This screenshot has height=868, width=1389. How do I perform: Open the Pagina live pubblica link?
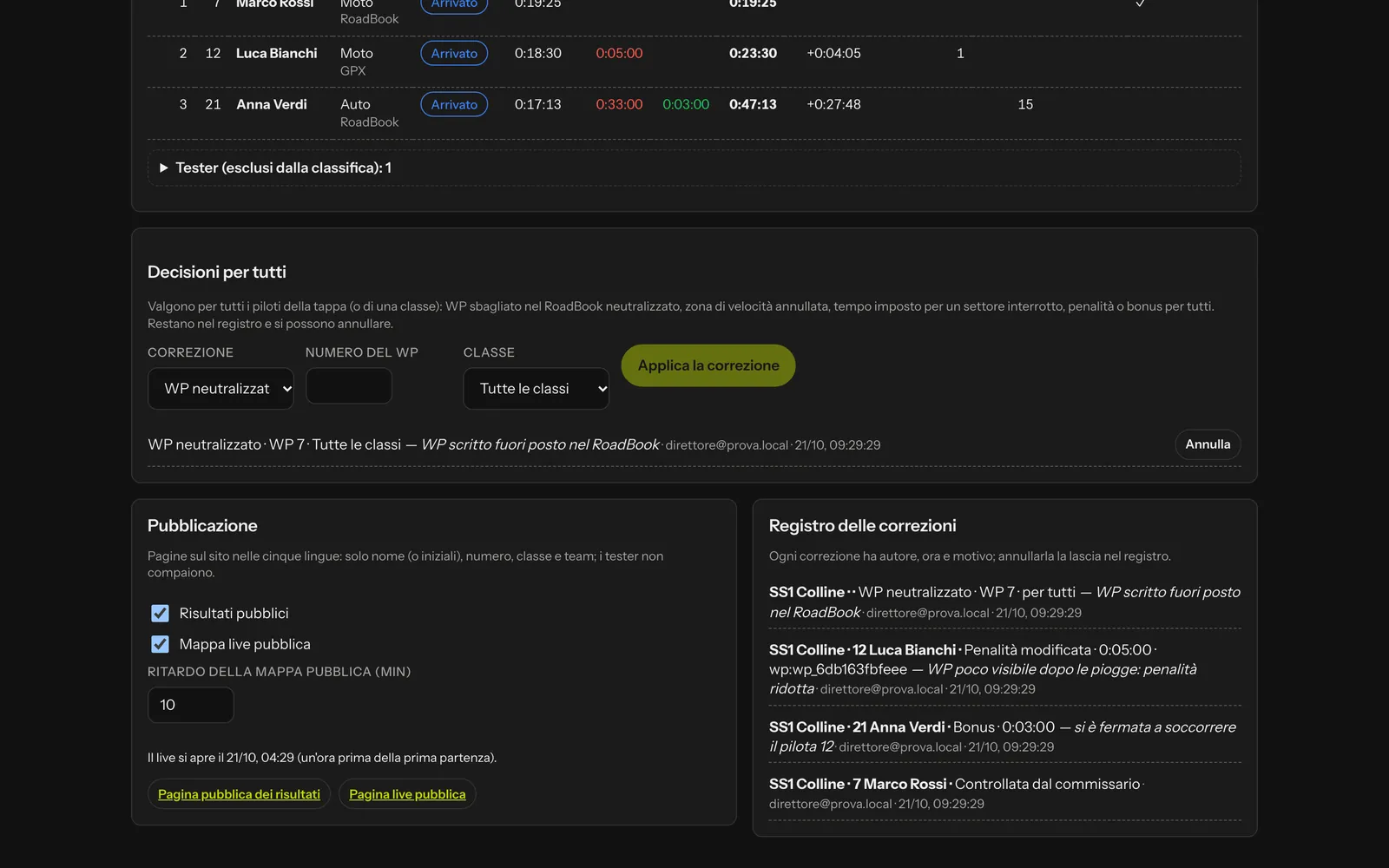point(407,794)
